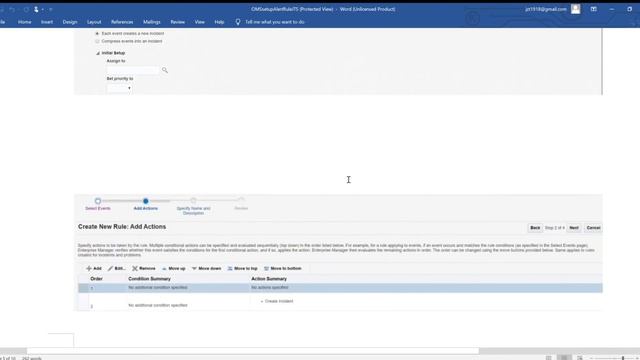Click the Add Actions wizard step
640x360 pixels.
[146, 204]
